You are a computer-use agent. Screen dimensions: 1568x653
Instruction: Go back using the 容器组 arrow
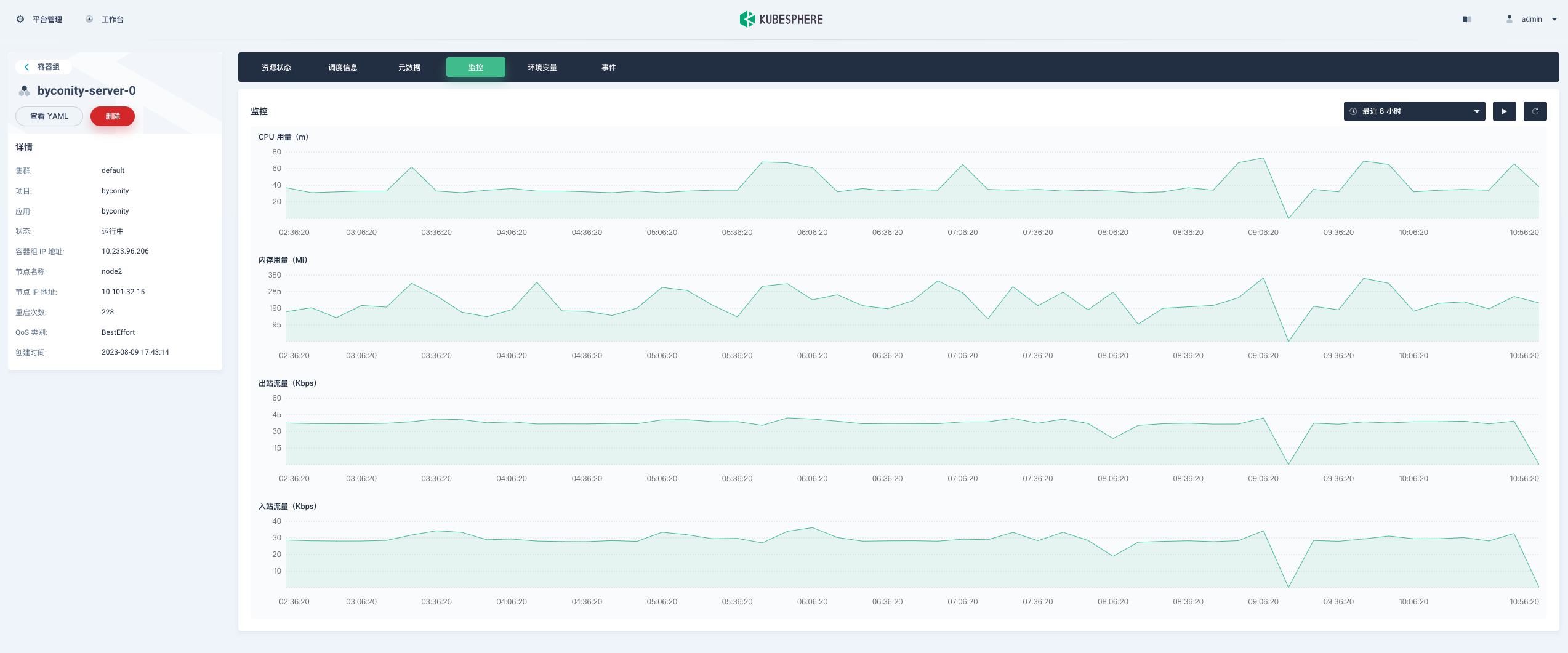pos(26,67)
